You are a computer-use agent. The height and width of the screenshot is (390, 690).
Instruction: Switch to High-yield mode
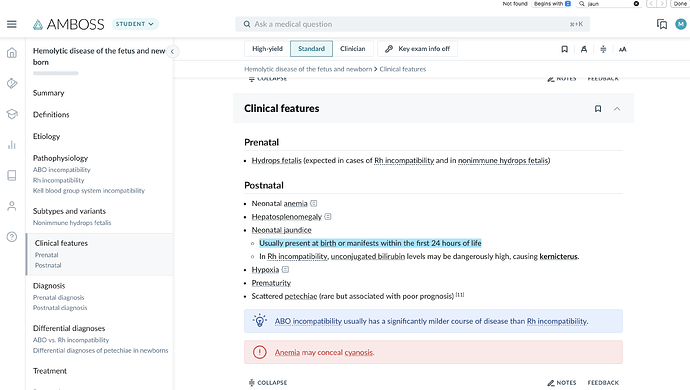click(267, 49)
